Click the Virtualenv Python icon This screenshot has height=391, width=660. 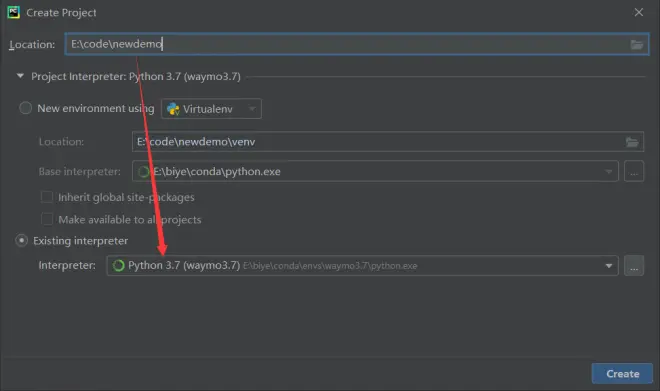pos(173,109)
